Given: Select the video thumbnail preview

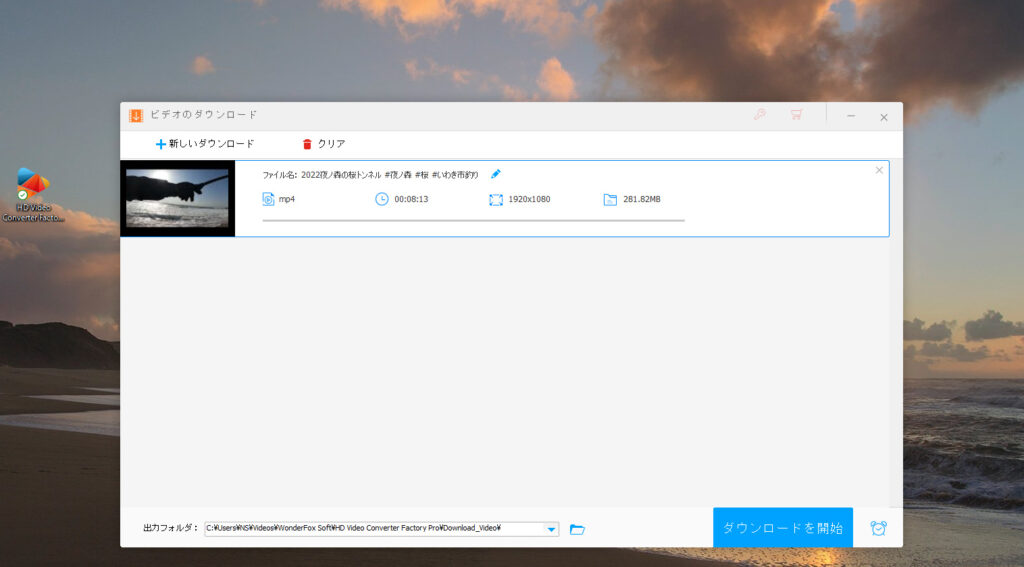Looking at the screenshot, I should (177, 198).
